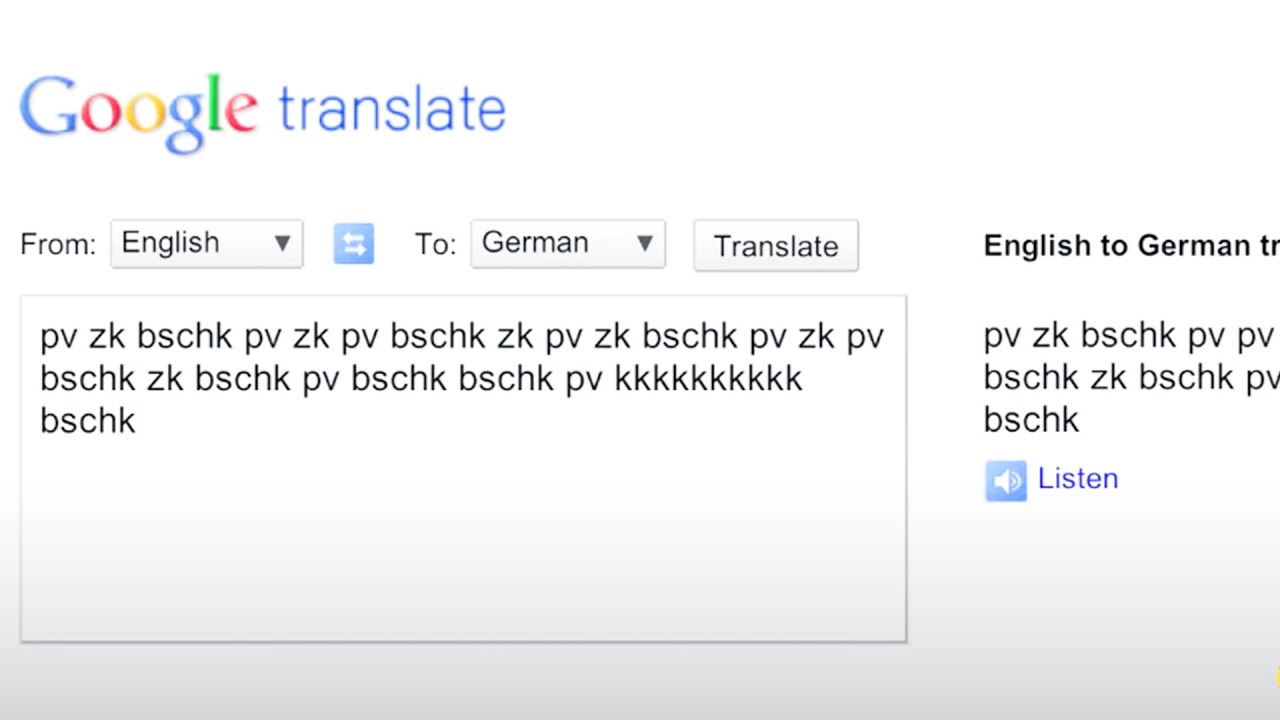The height and width of the screenshot is (720, 1280).
Task: Click the Listen link
Action: 1078,479
